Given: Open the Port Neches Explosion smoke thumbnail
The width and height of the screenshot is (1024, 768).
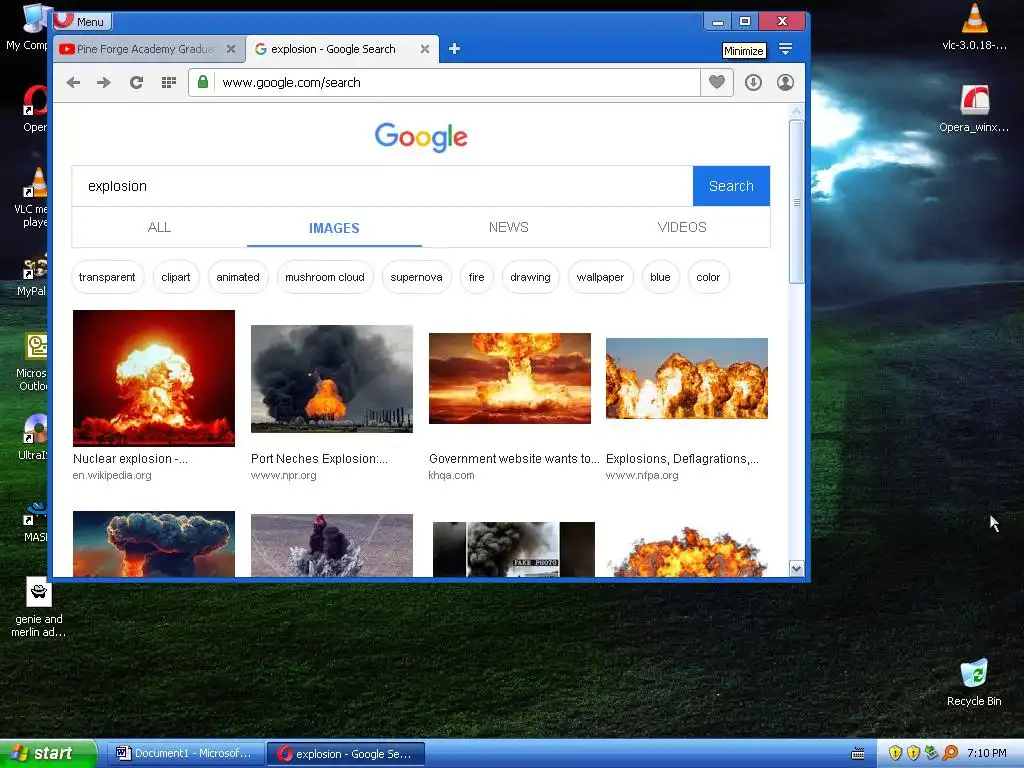Looking at the screenshot, I should coord(332,379).
